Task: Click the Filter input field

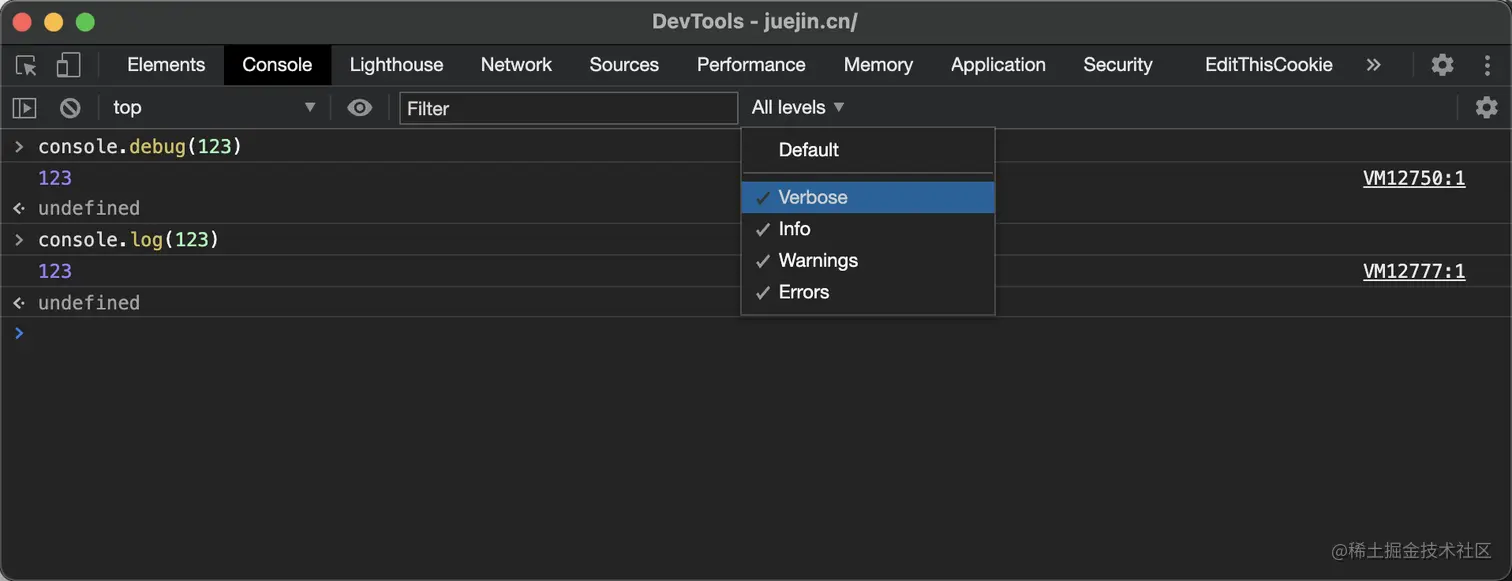Action: click(x=568, y=108)
